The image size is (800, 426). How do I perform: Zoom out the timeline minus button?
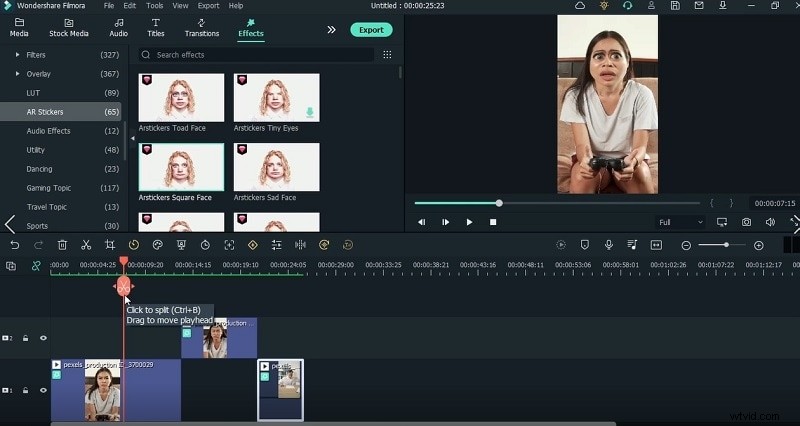pyautogui.click(x=686, y=246)
